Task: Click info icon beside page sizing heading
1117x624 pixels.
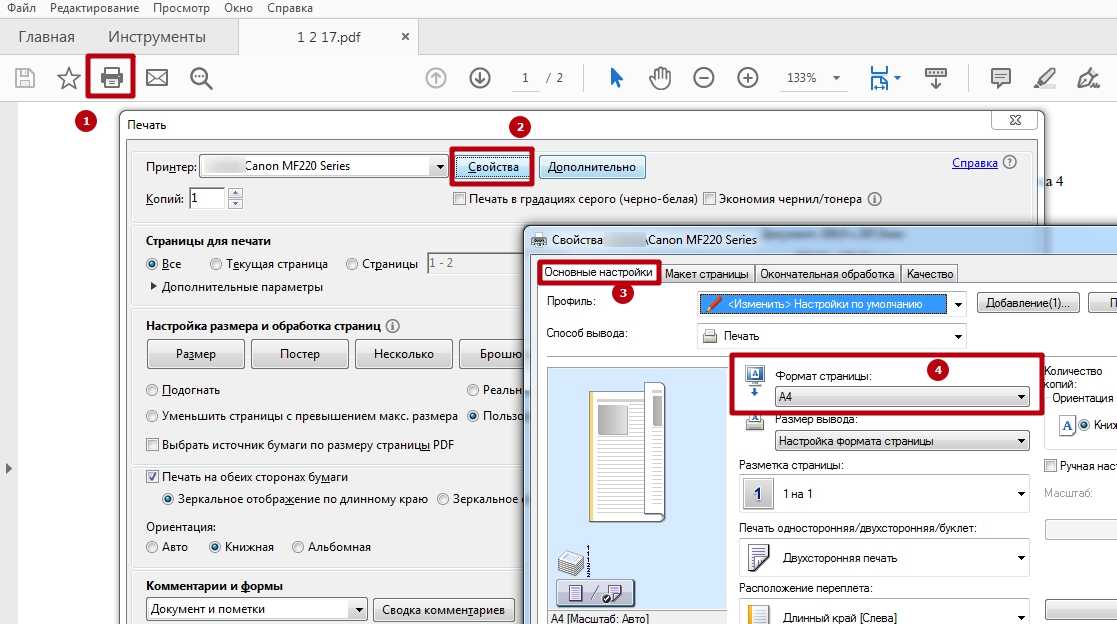Action: 393,326
